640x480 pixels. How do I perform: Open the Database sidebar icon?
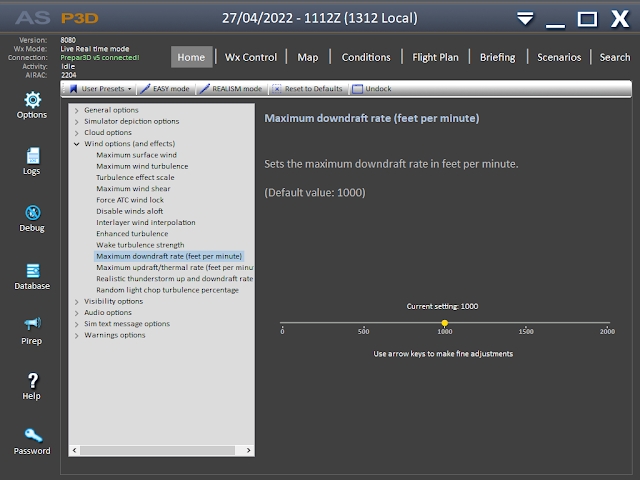tap(32, 271)
